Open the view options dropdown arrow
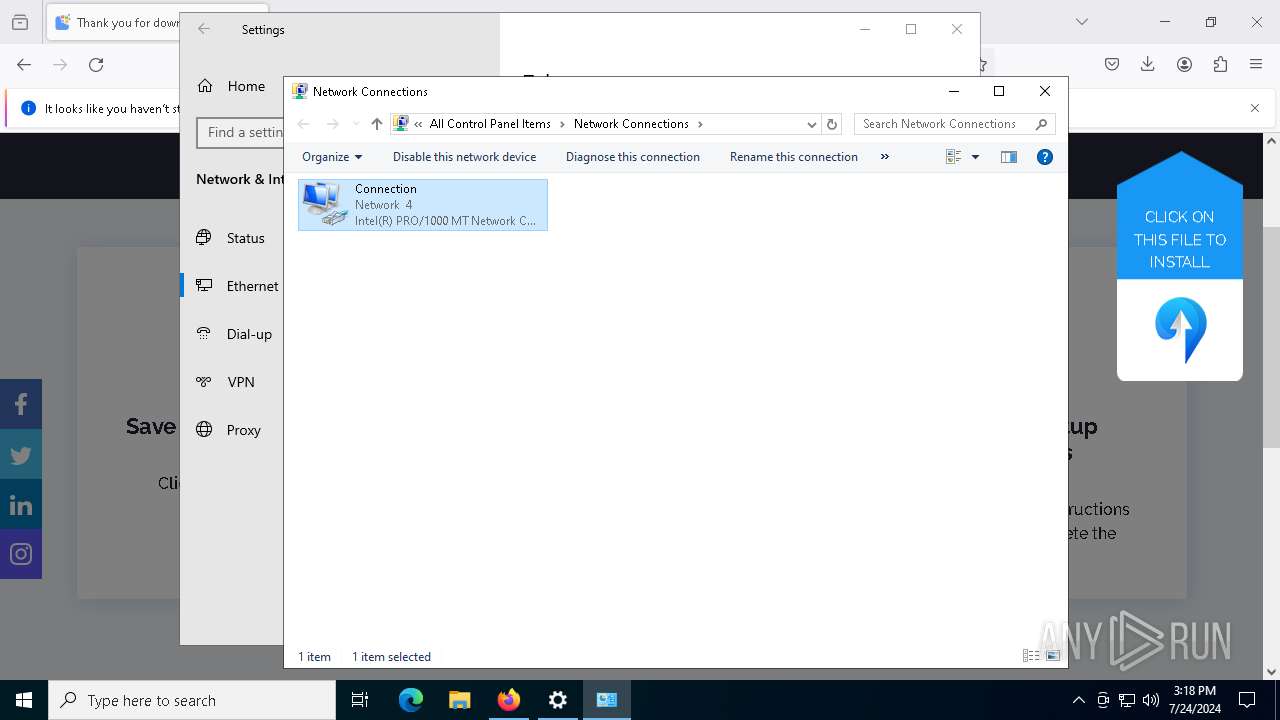Viewport: 1280px width, 720px height. pos(975,157)
